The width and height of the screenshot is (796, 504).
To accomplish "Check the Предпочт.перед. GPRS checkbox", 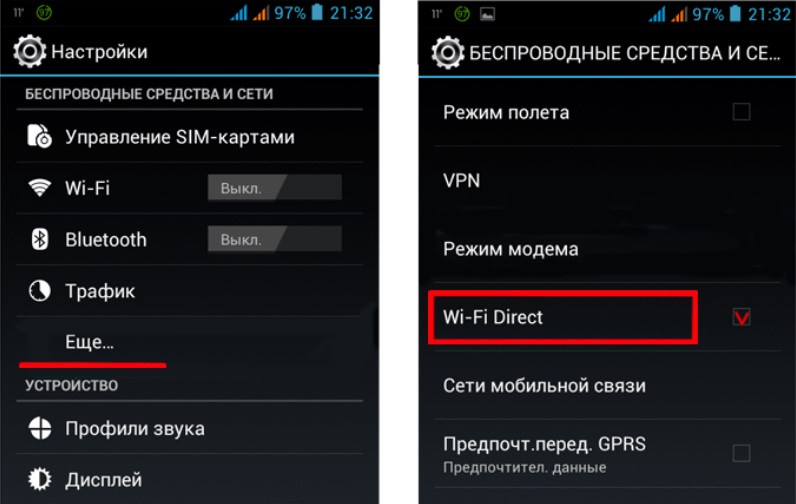I will click(x=741, y=452).
